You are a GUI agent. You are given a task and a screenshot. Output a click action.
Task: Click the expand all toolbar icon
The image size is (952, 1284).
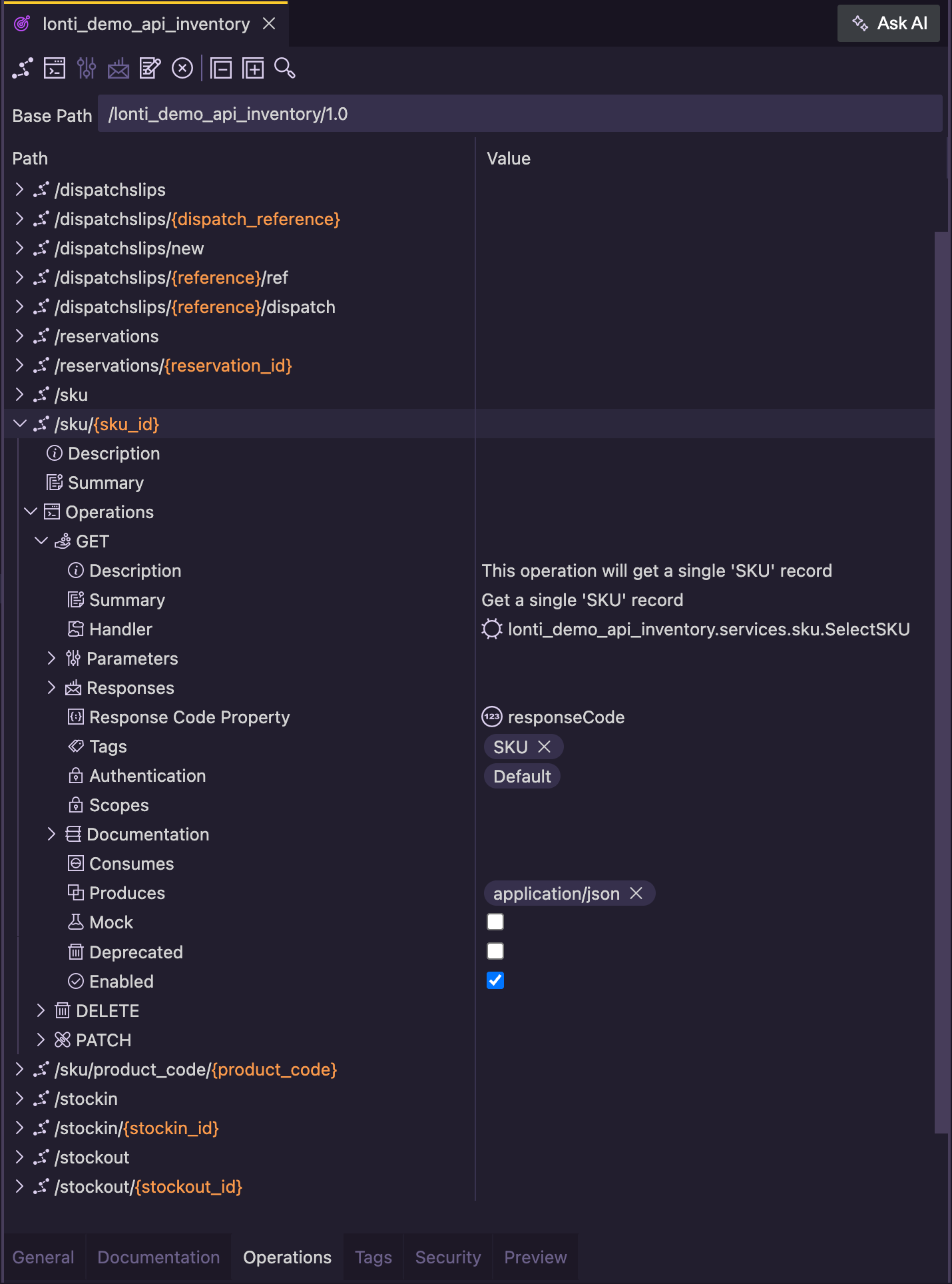coord(253,68)
